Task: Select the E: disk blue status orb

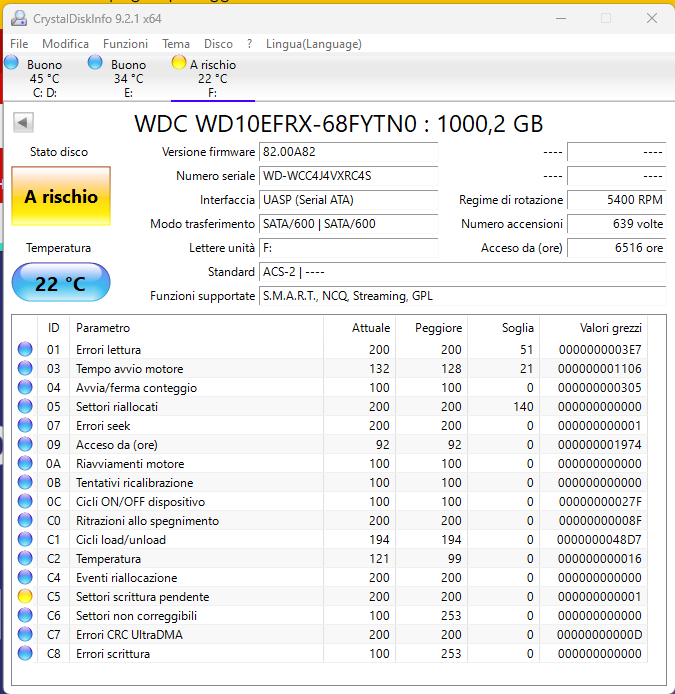Action: 95,63
